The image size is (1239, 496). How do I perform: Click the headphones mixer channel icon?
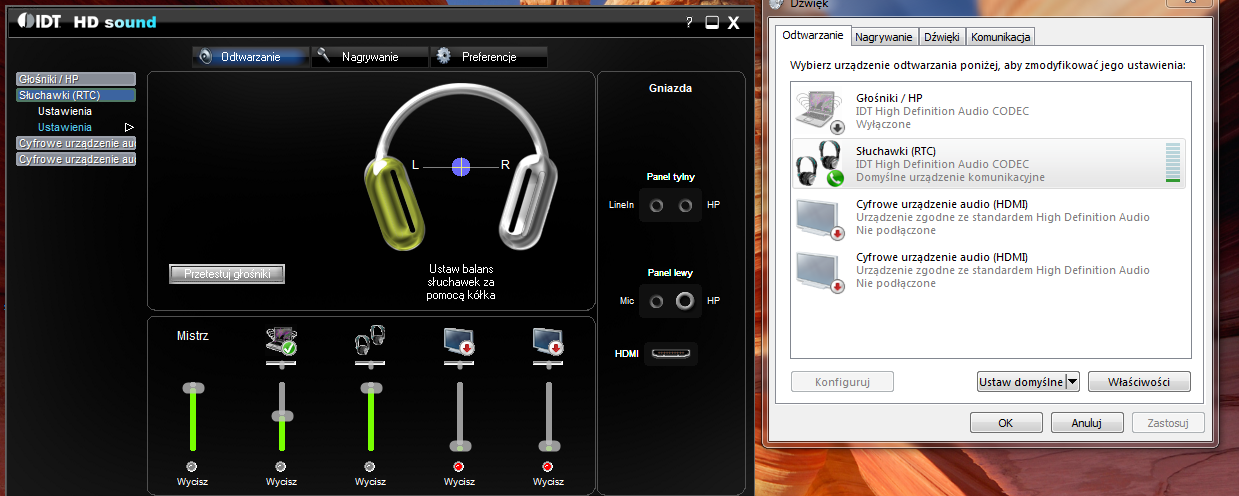point(370,342)
